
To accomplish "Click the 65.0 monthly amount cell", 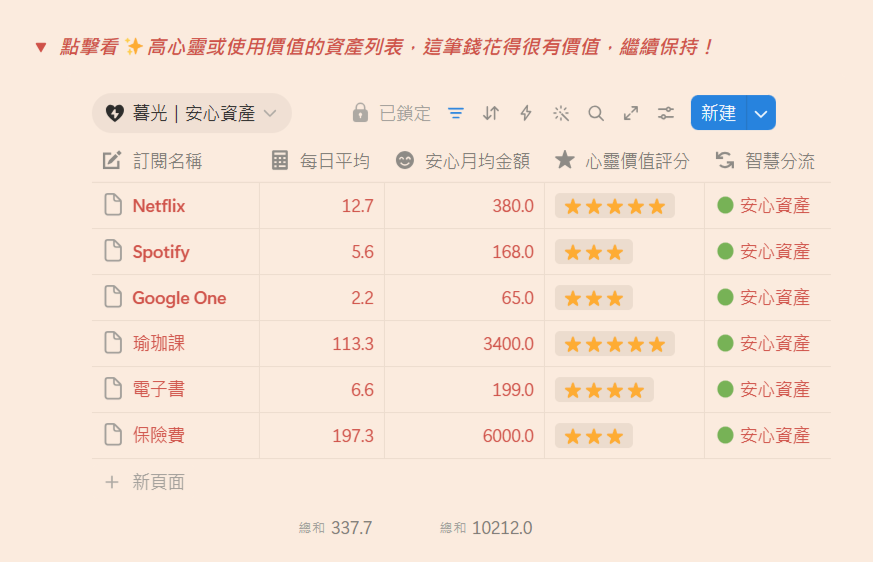I will point(464,297).
